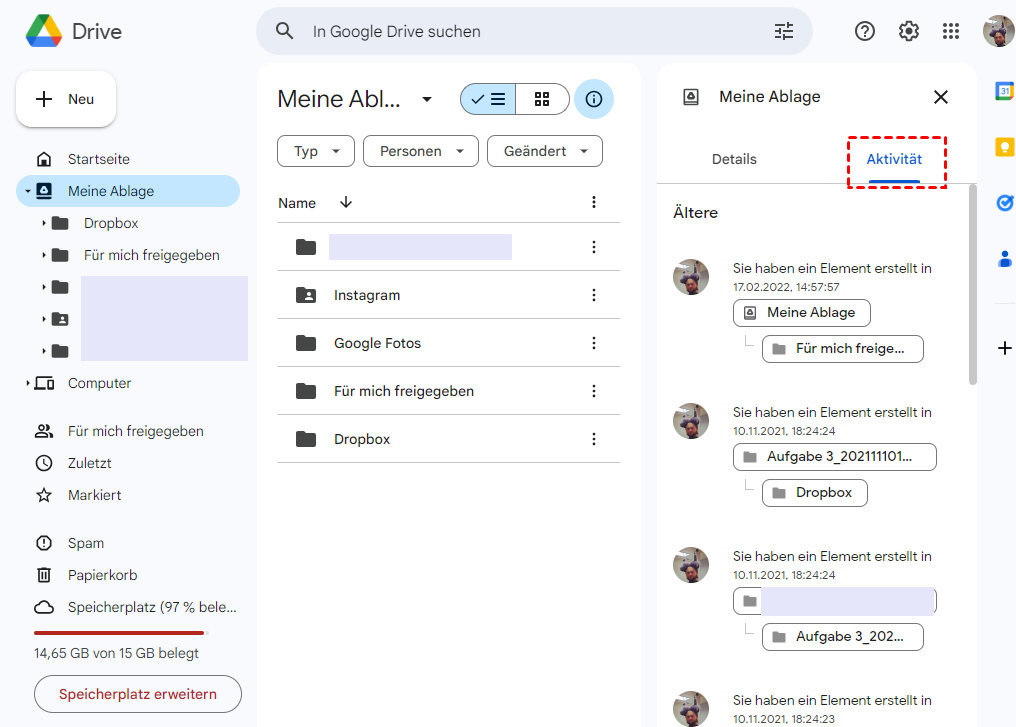Click the Aufgabe 3_202... activity chip
The width and height of the screenshot is (1016, 727).
[843, 637]
